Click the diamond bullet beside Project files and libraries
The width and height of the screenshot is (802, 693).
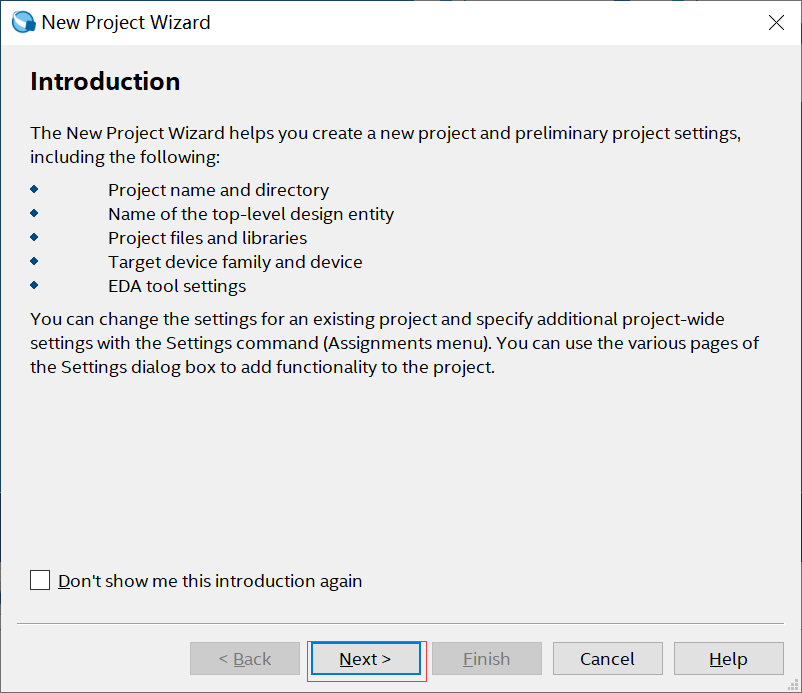(35, 236)
